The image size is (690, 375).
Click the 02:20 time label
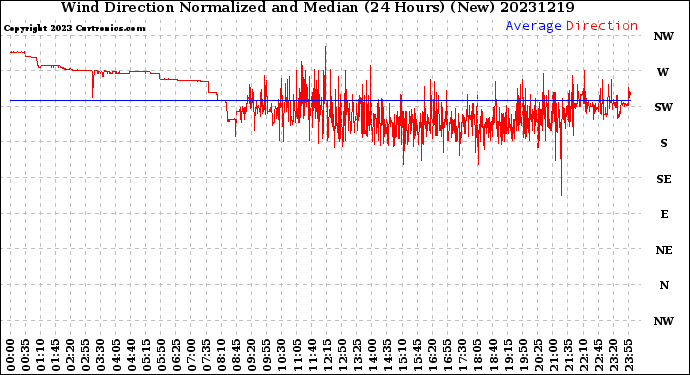[x=71, y=355]
